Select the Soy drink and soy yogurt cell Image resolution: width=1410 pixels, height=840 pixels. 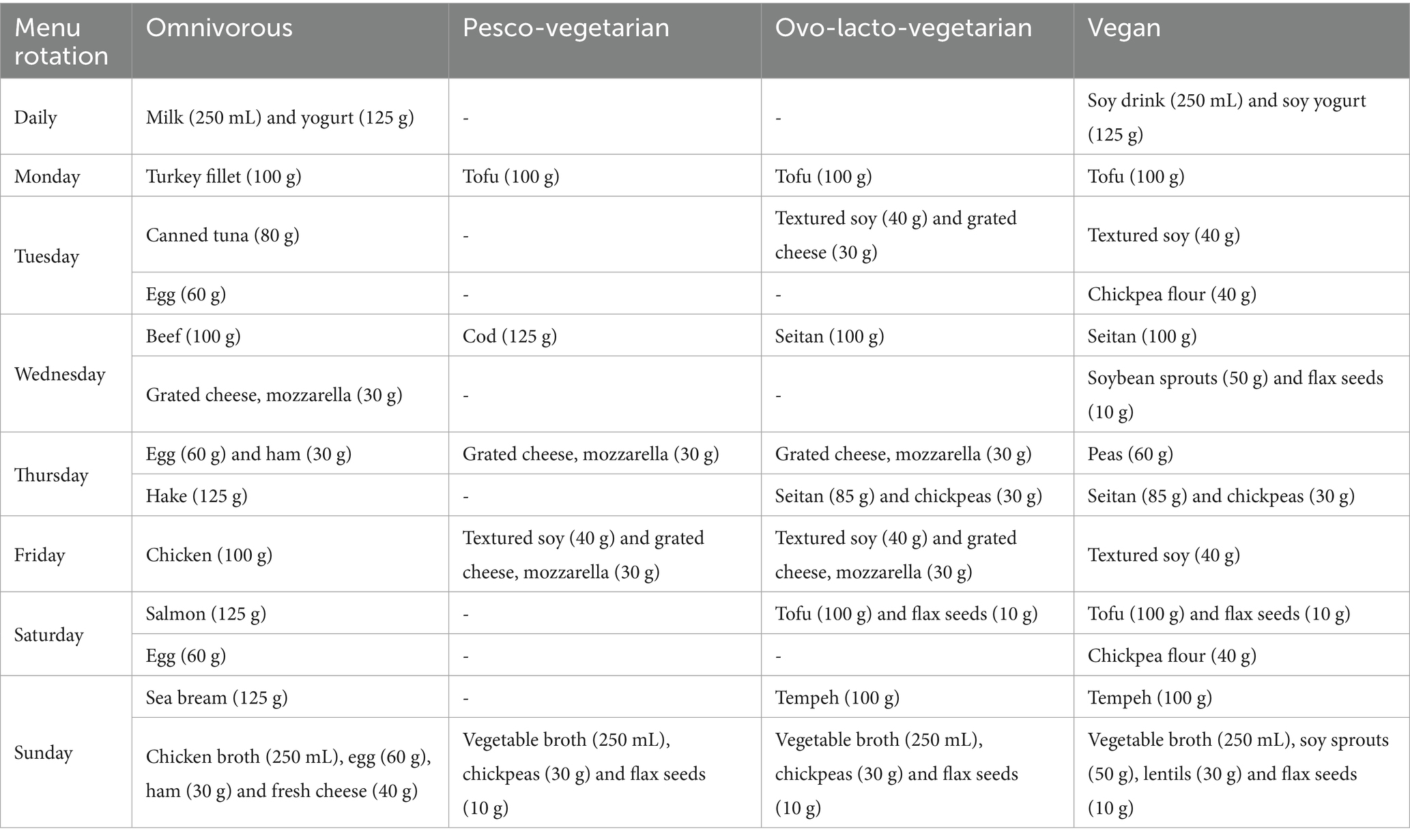pos(1226,117)
